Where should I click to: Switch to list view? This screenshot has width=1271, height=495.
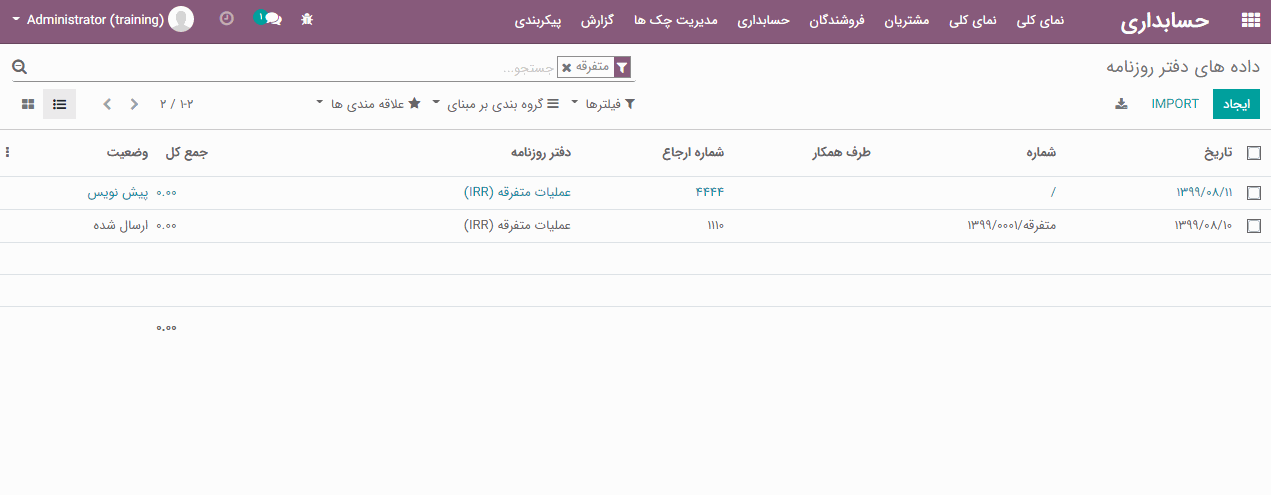[59, 104]
